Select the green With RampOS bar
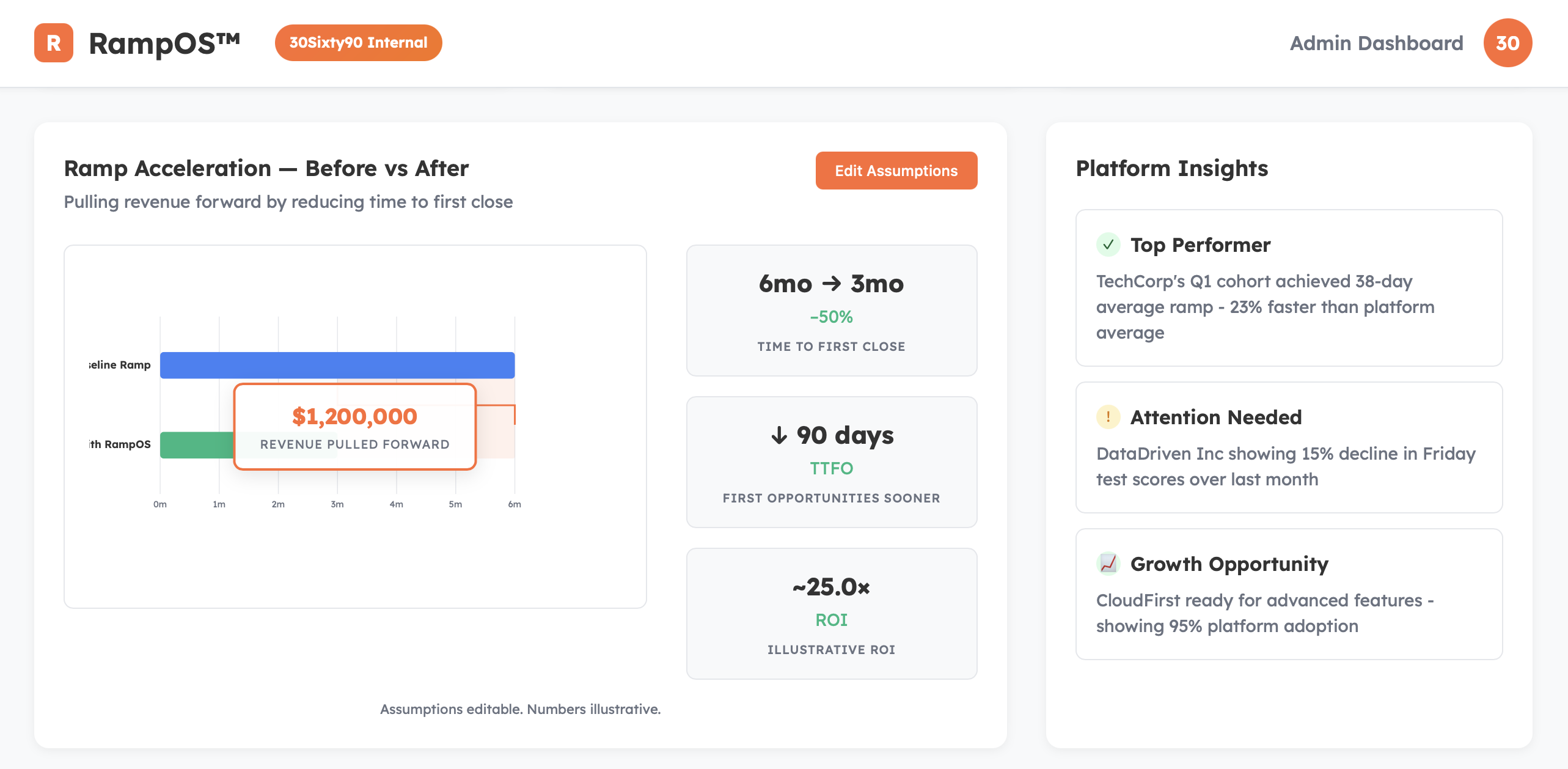The height and width of the screenshot is (769, 1568). pos(197,444)
